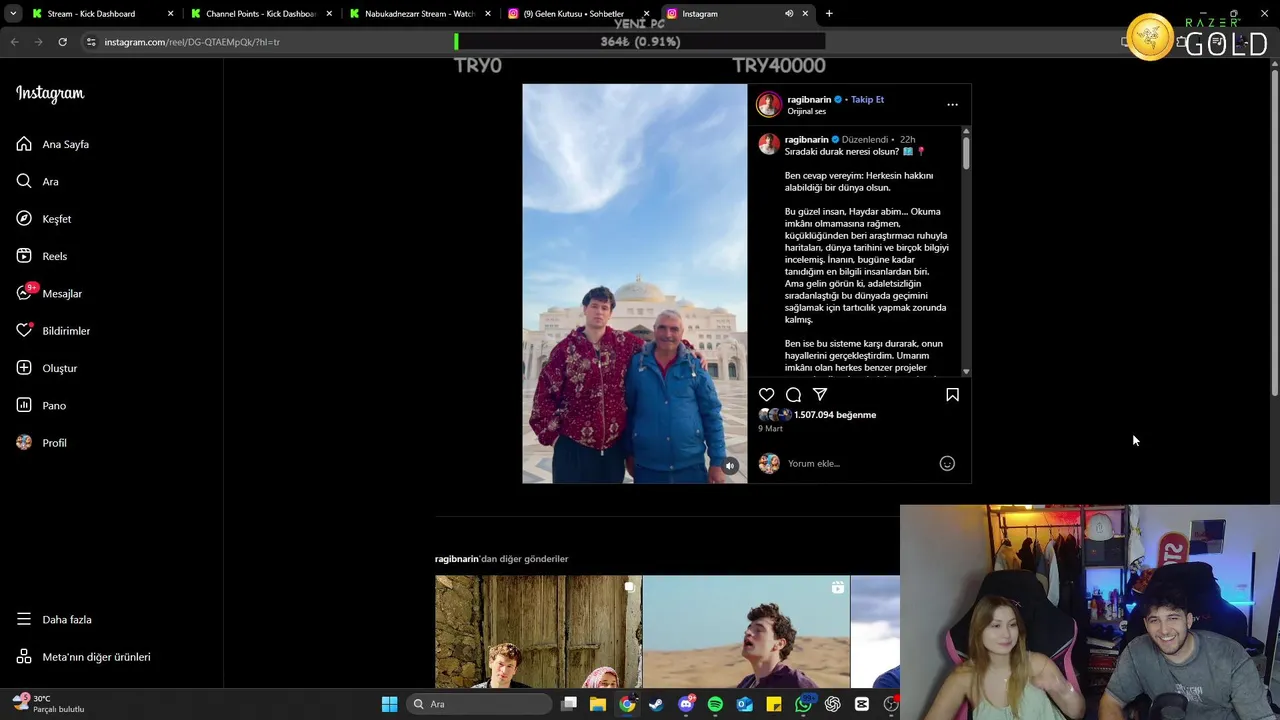1280x720 pixels.
Task: Open the ragibnarin username in the post header
Action: coord(810,99)
